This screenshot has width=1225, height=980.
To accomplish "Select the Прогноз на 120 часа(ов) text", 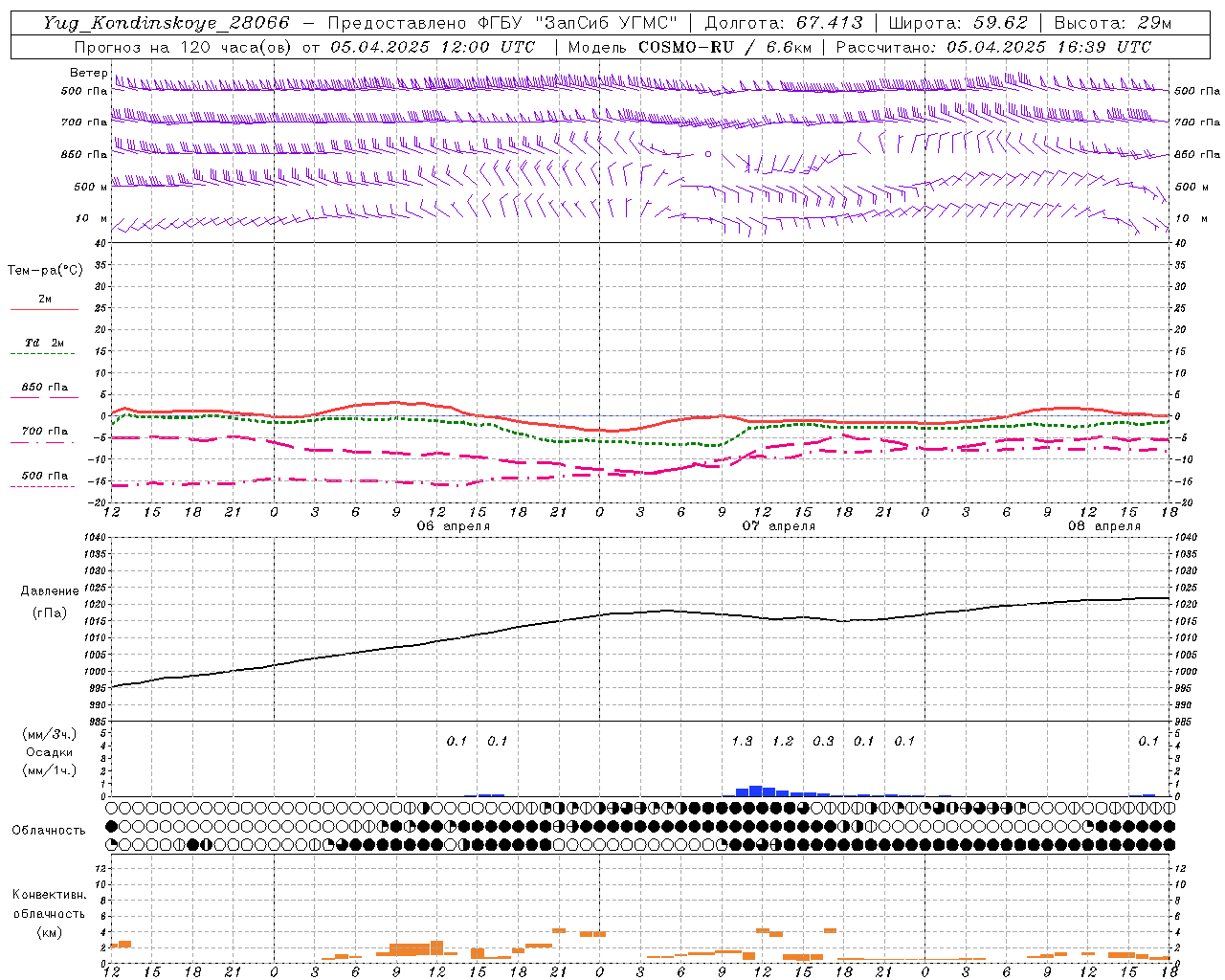I will tap(183, 47).
